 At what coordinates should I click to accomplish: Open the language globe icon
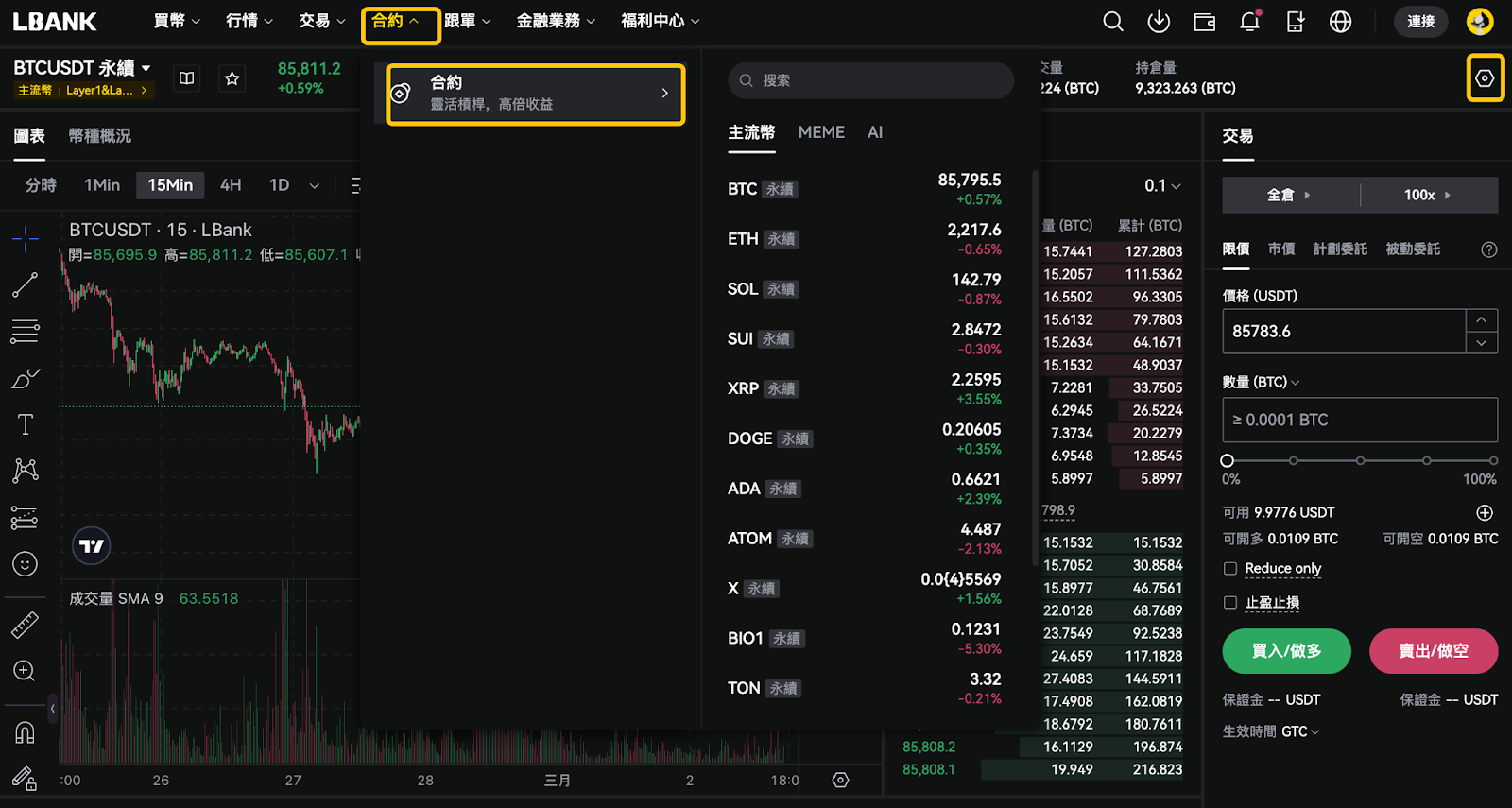tap(1340, 22)
